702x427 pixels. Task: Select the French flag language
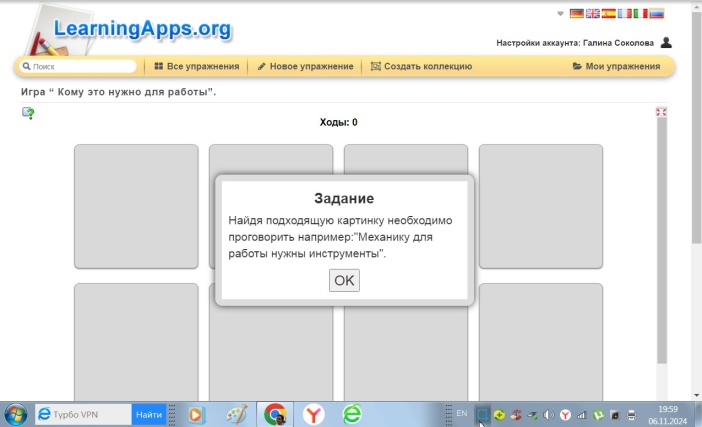point(625,14)
